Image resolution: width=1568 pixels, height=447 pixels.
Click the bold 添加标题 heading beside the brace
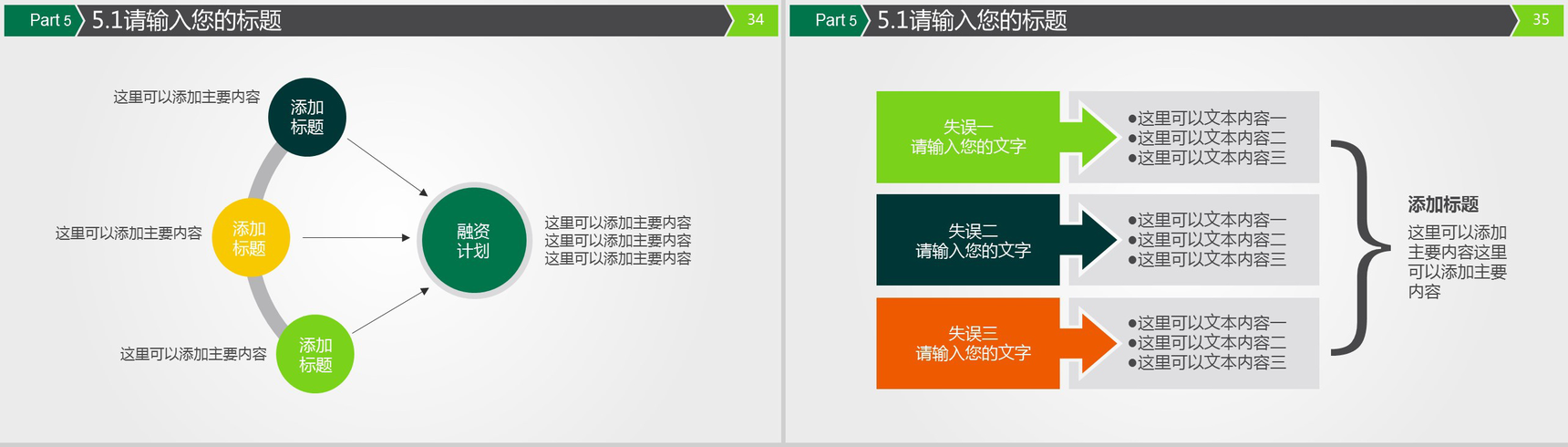[1442, 204]
